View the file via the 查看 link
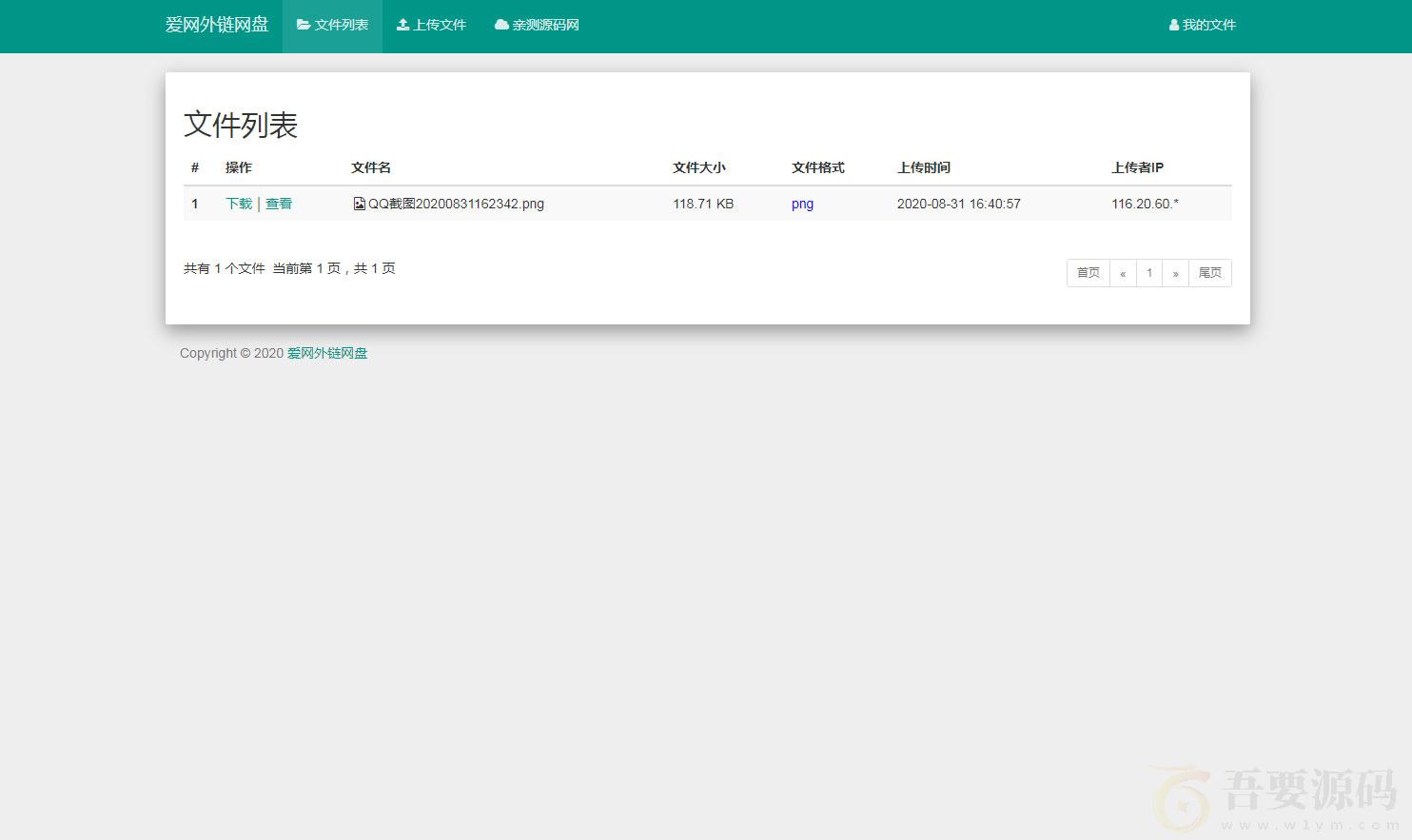 pyautogui.click(x=279, y=204)
